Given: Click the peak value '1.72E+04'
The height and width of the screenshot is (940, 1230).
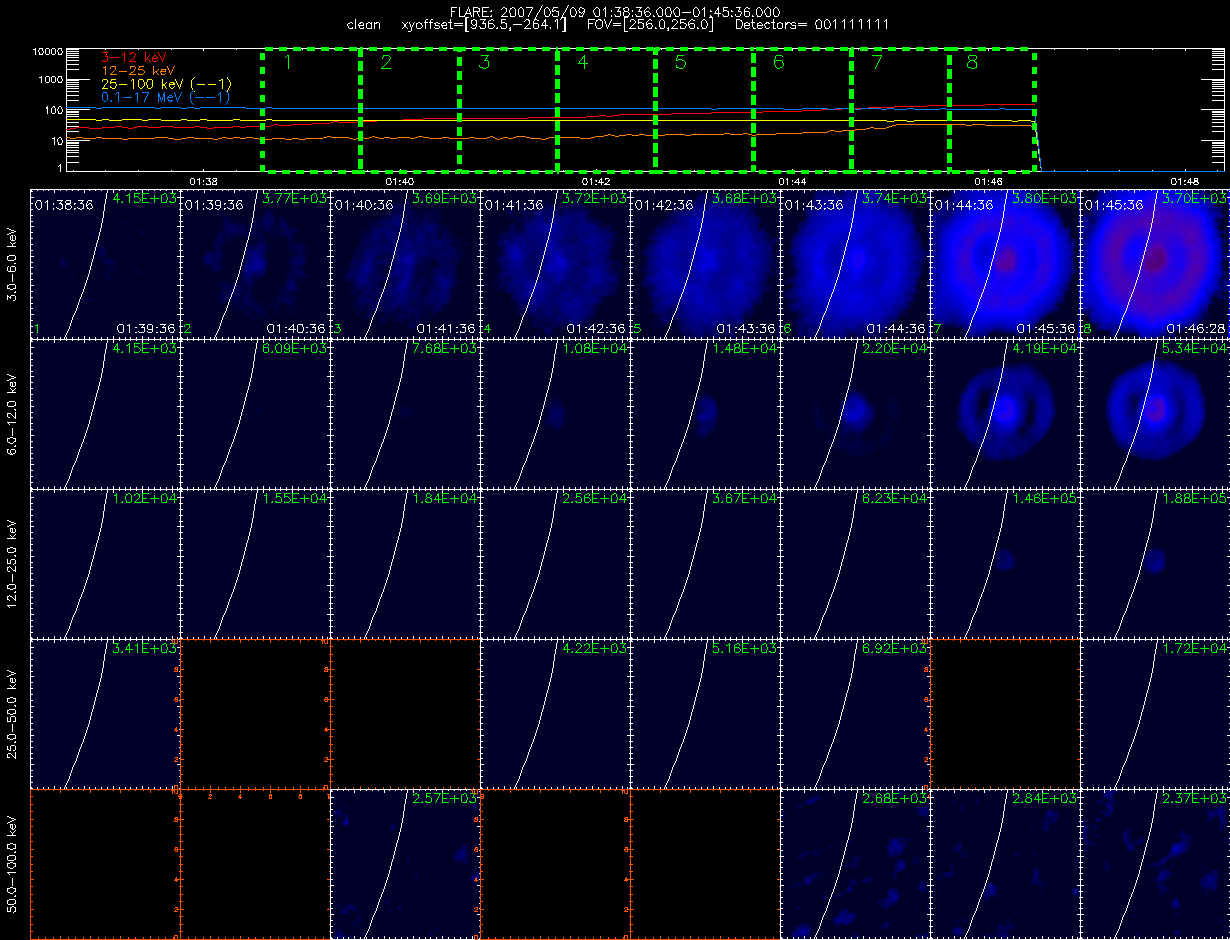Looking at the screenshot, I should [1197, 649].
